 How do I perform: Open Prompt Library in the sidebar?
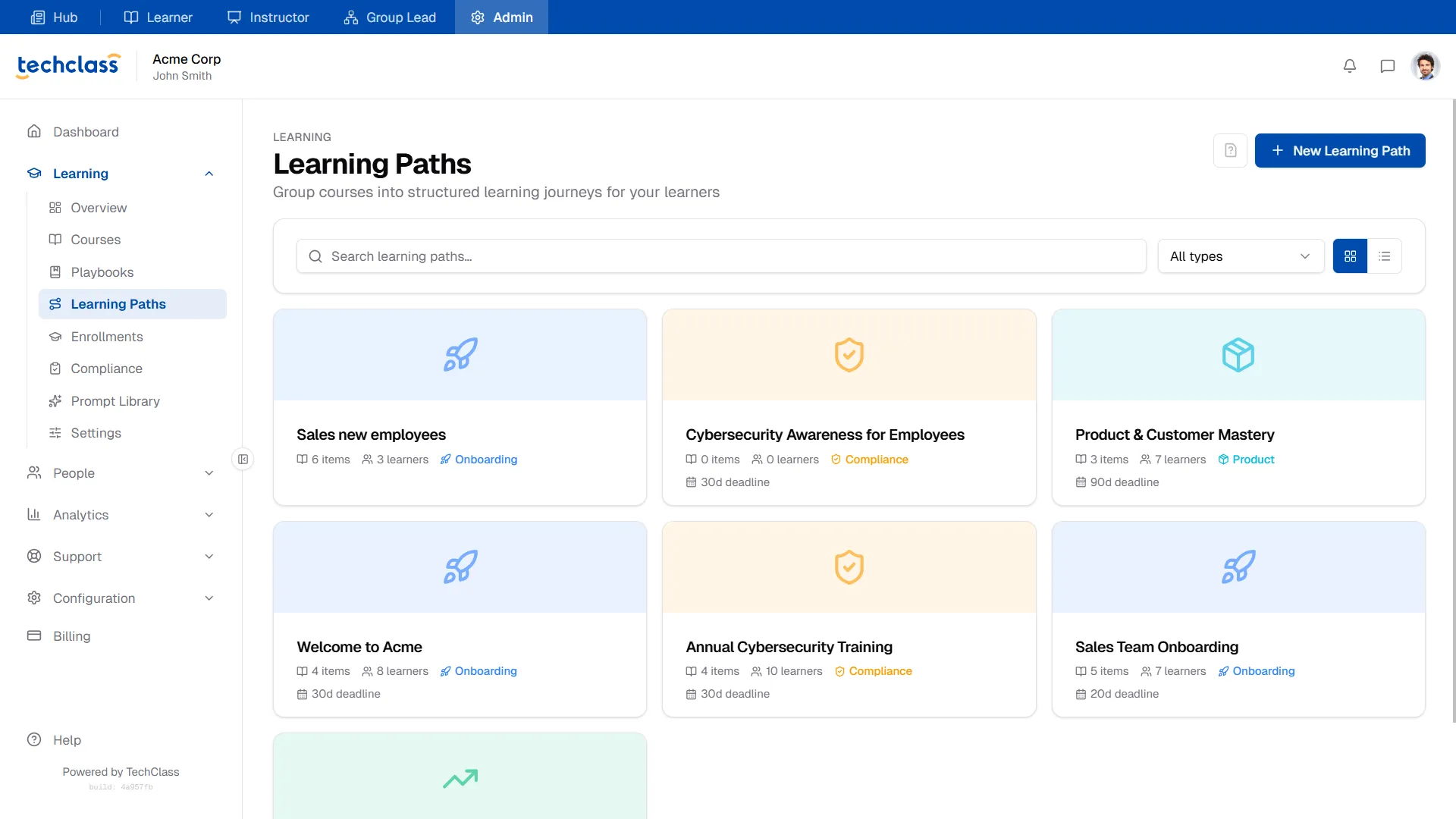pyautogui.click(x=133, y=401)
